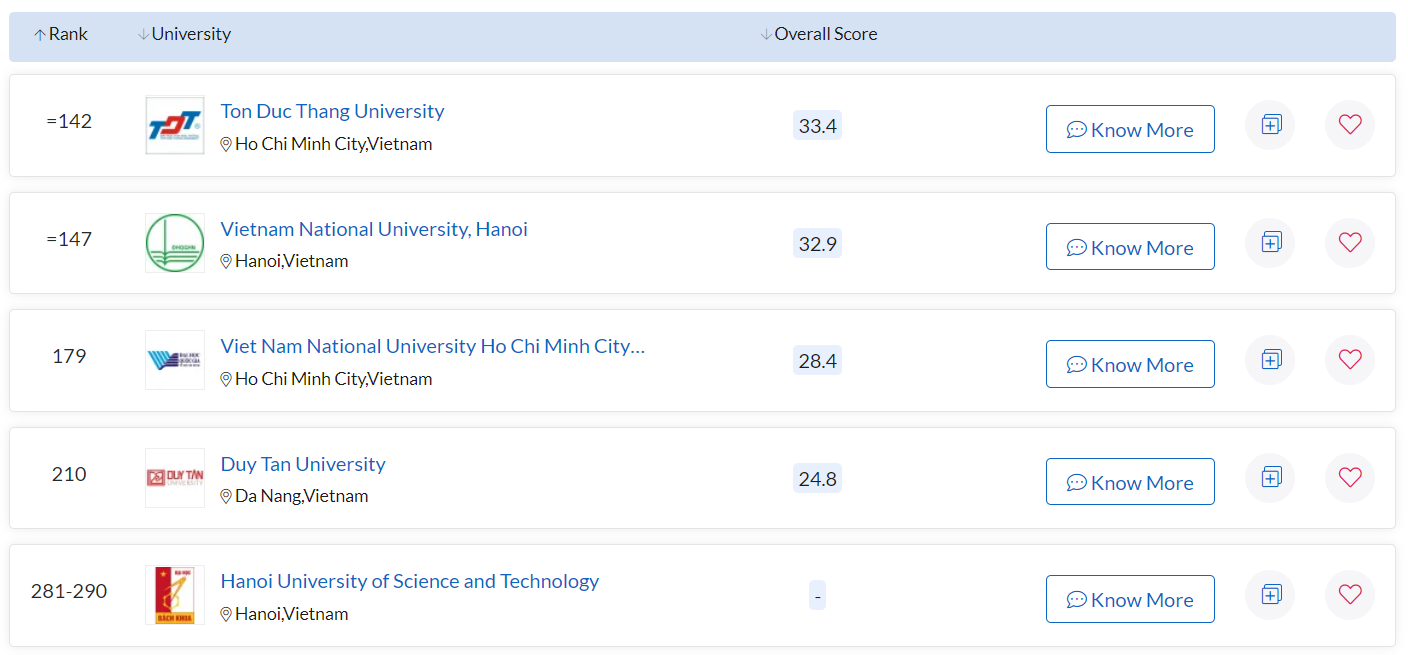
Task: Click Know More for Duy Tan University
Action: click(x=1130, y=483)
